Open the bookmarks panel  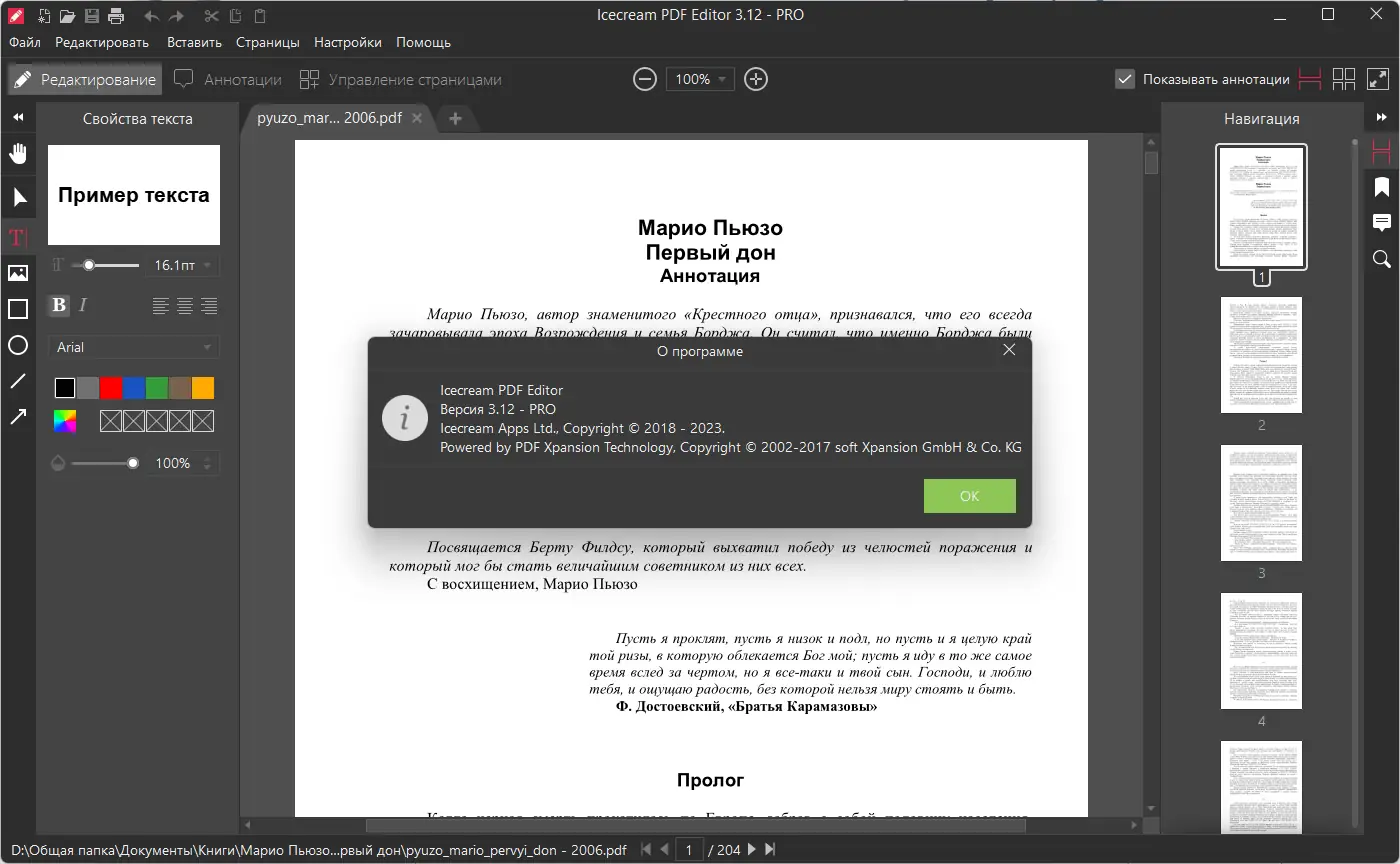pyautogui.click(x=1382, y=187)
